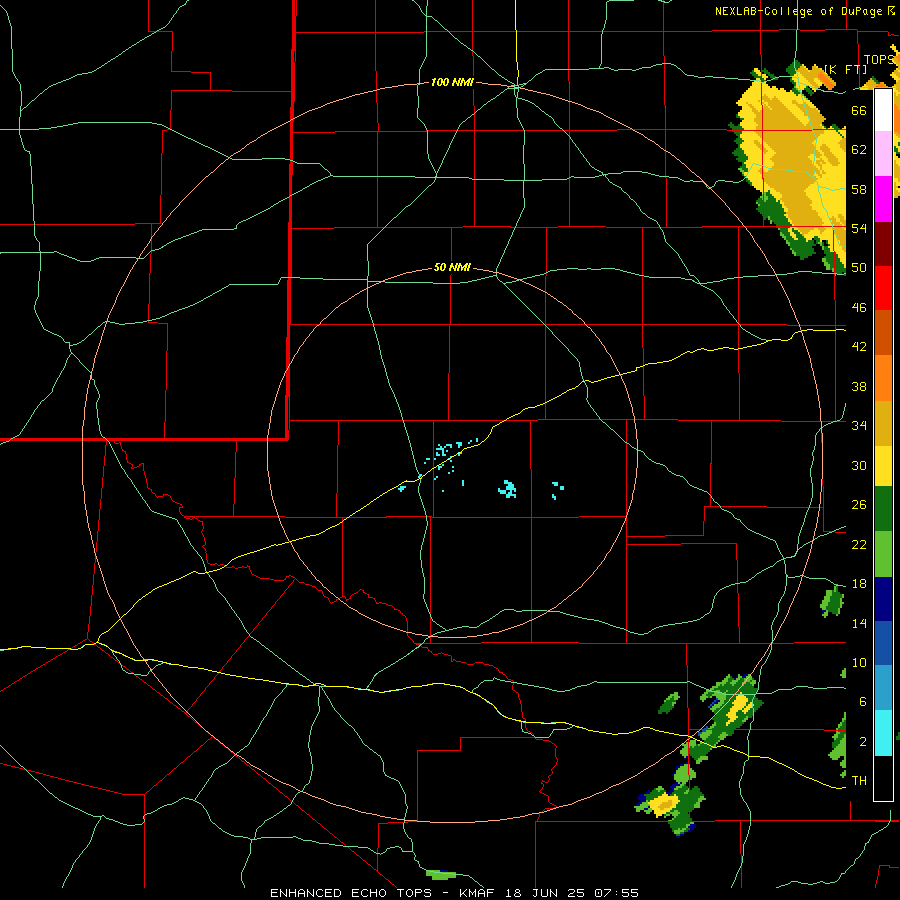The height and width of the screenshot is (900, 900).
Task: Click the '2' legend value
Action: 863,742
